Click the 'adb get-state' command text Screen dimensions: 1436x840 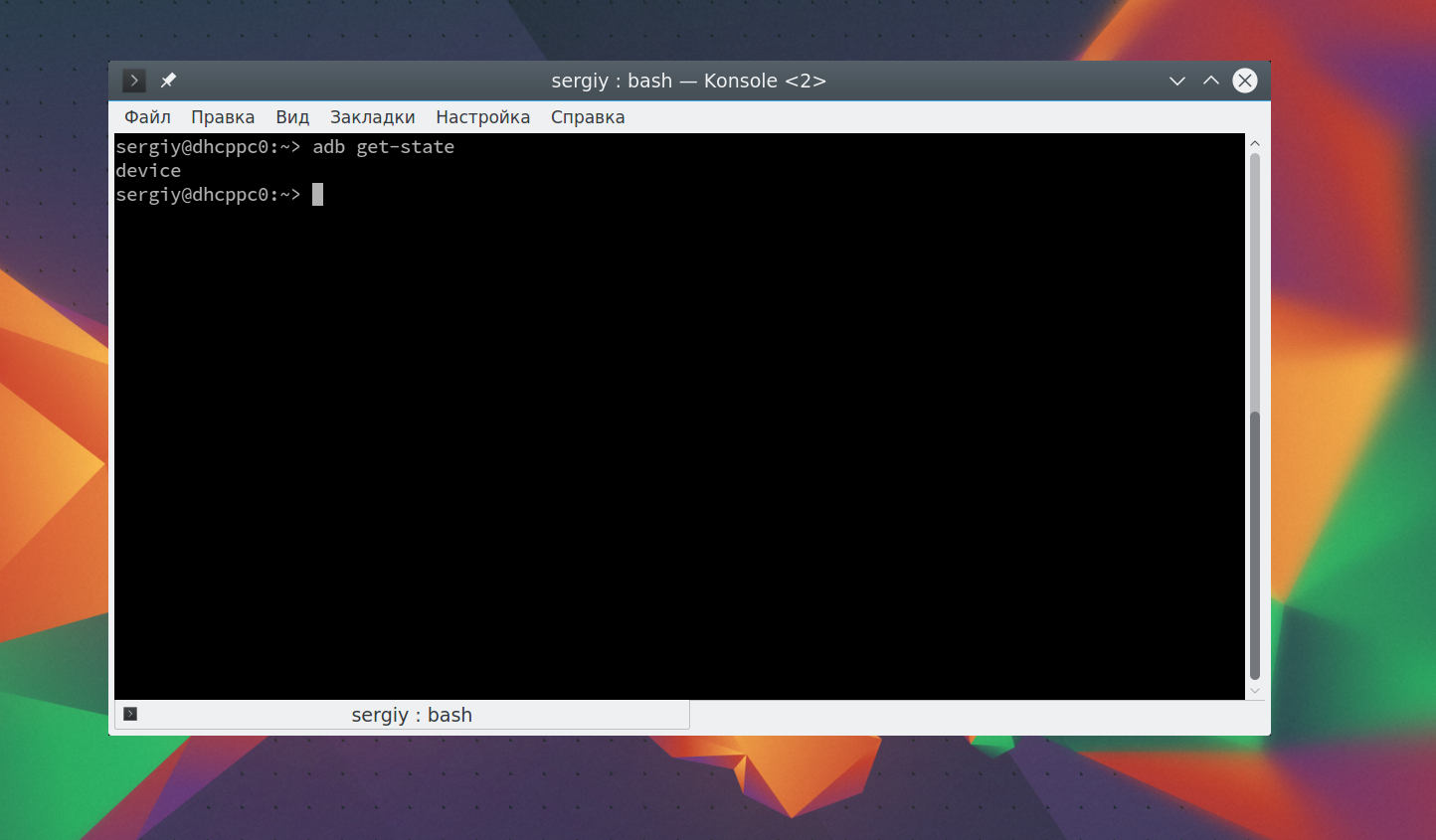[x=384, y=147]
